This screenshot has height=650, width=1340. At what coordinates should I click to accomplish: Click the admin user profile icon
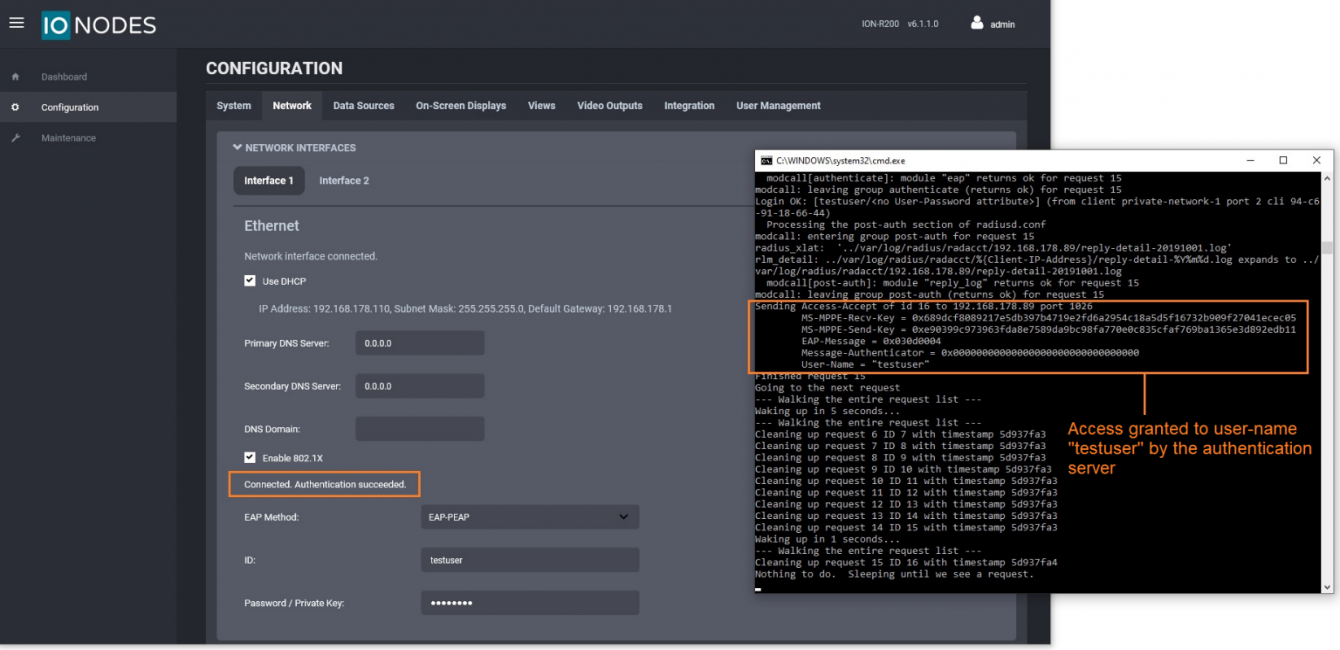[x=977, y=23]
